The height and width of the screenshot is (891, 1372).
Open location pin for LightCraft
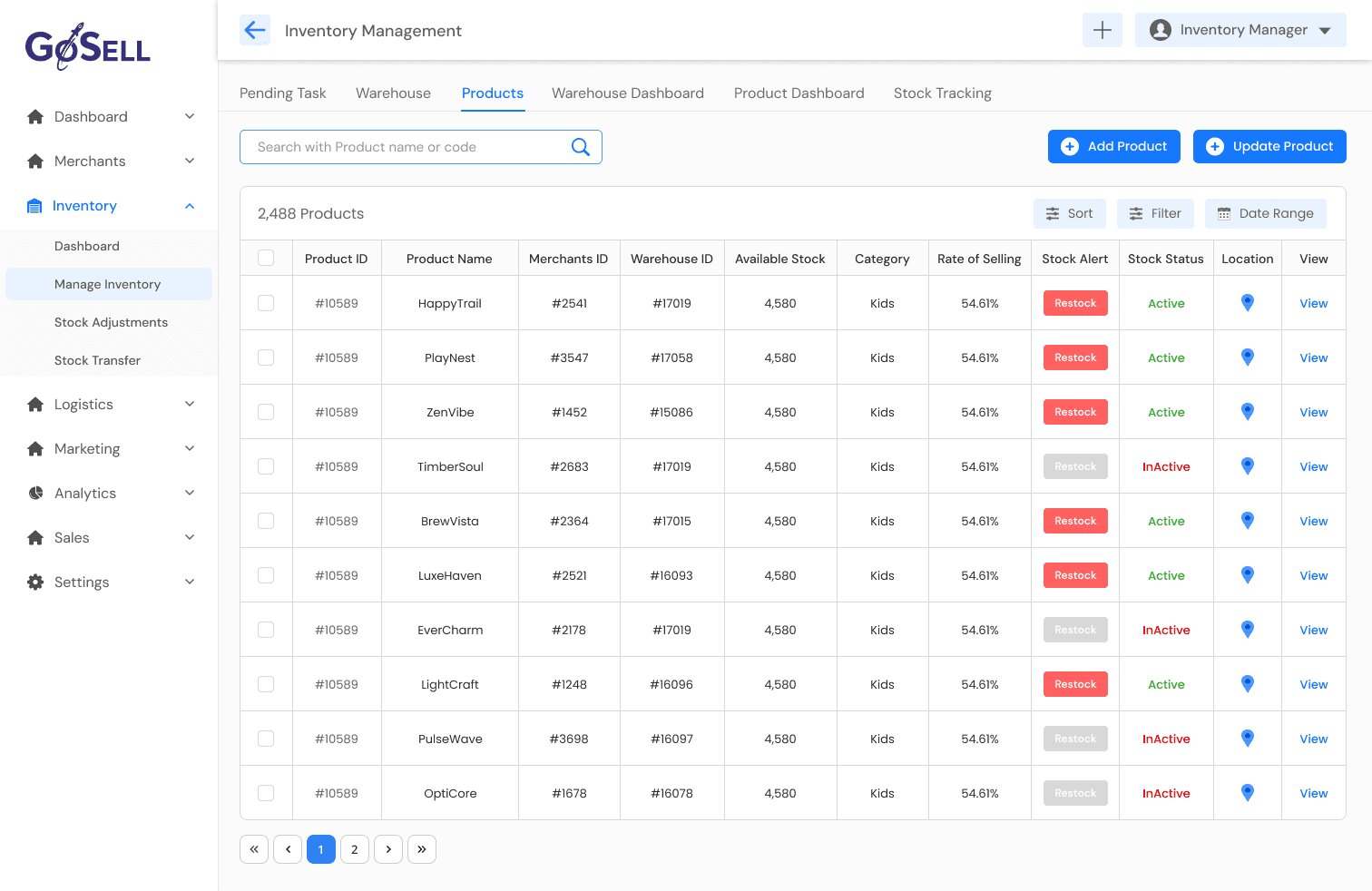point(1248,684)
